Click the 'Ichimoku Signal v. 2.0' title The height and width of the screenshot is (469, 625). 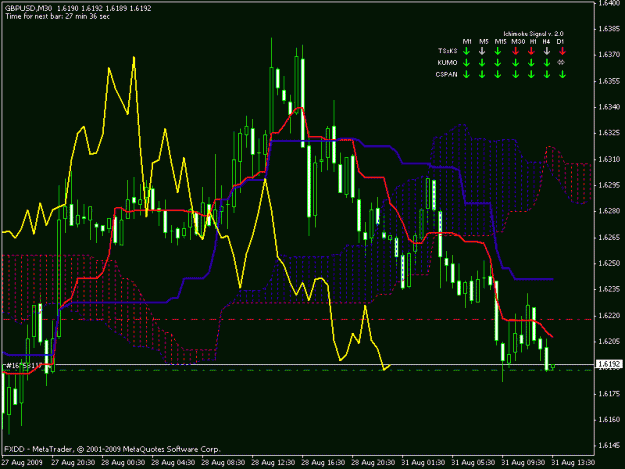tap(533, 34)
